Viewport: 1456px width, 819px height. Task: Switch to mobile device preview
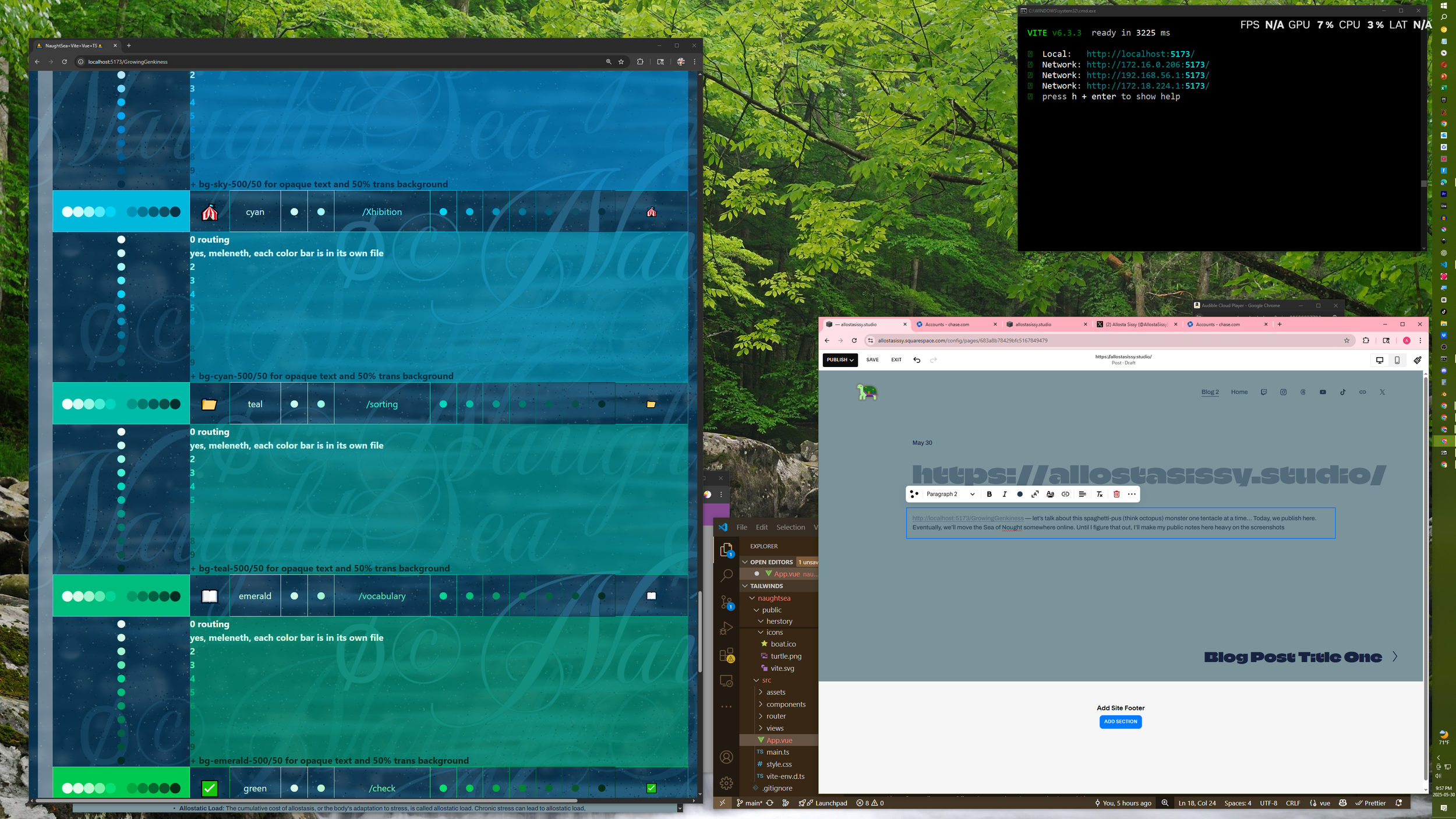coord(1397,360)
